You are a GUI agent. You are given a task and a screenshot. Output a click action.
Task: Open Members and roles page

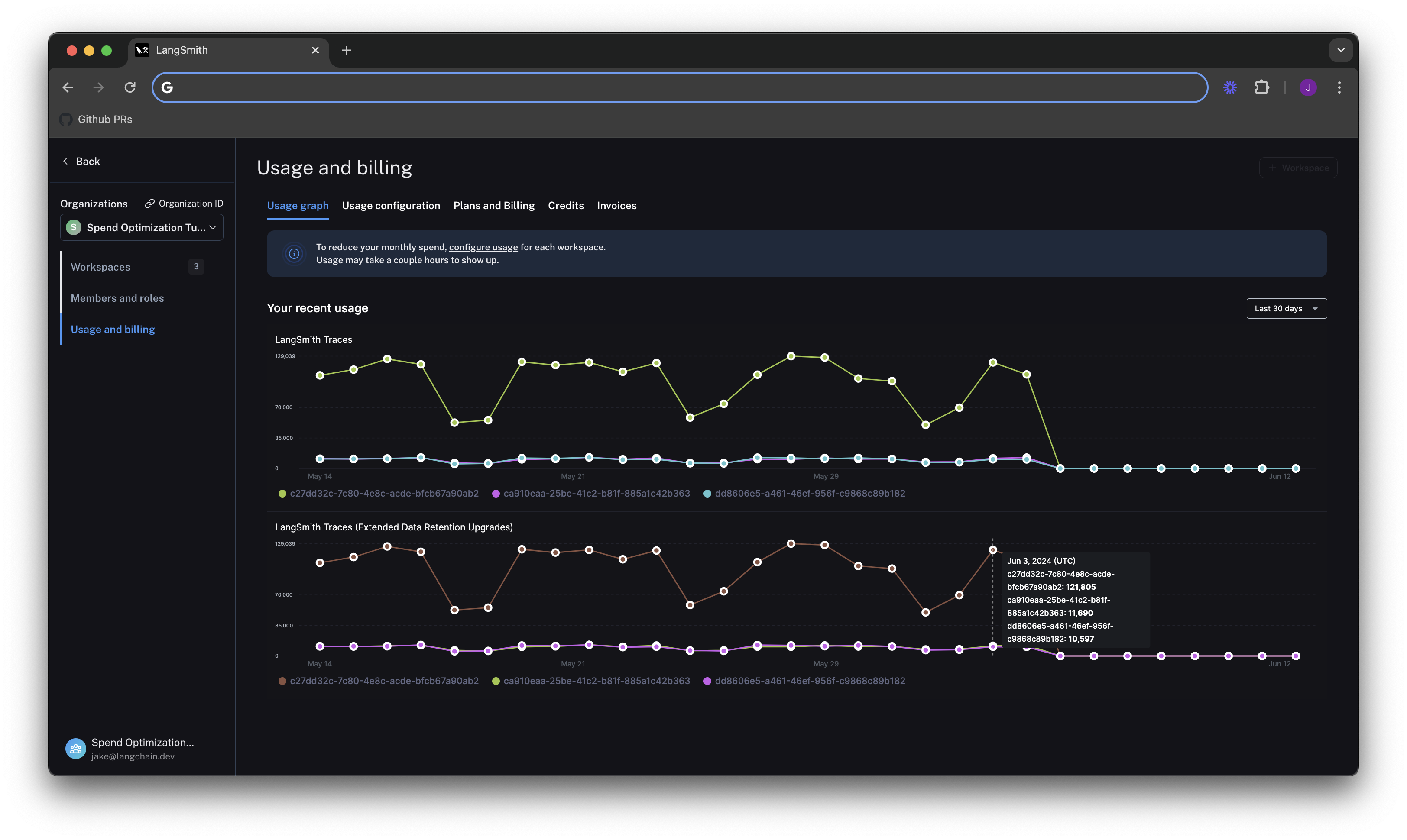(117, 298)
